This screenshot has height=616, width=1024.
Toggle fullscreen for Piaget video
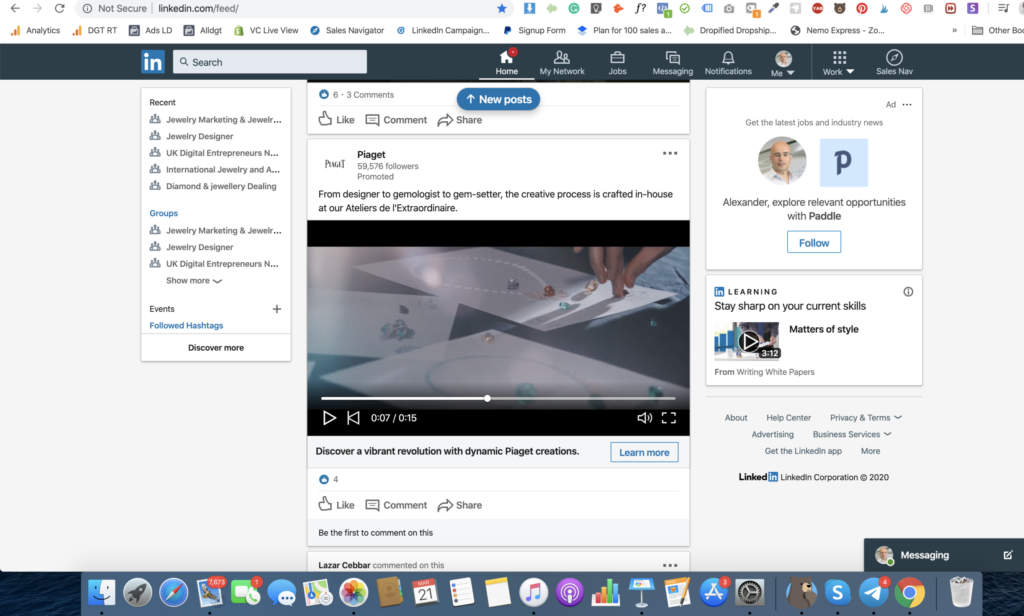tap(669, 418)
